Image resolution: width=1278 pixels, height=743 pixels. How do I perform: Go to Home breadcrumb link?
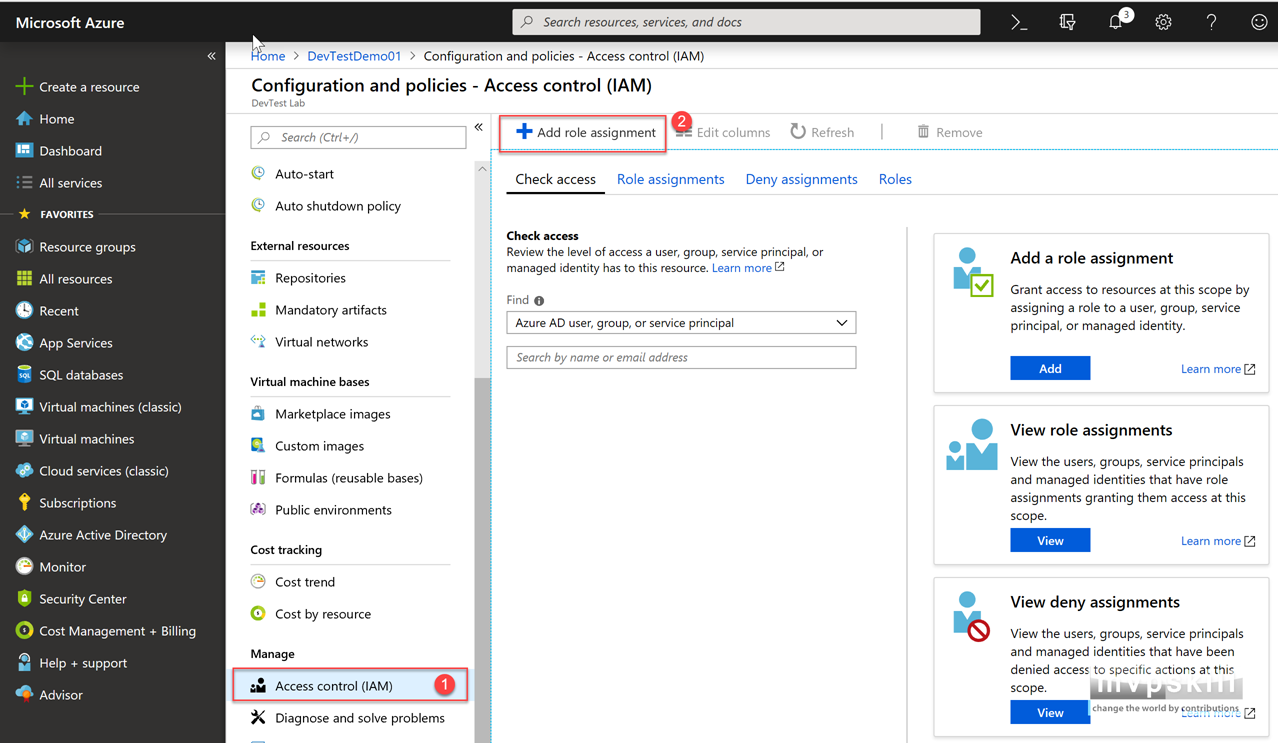pos(268,56)
